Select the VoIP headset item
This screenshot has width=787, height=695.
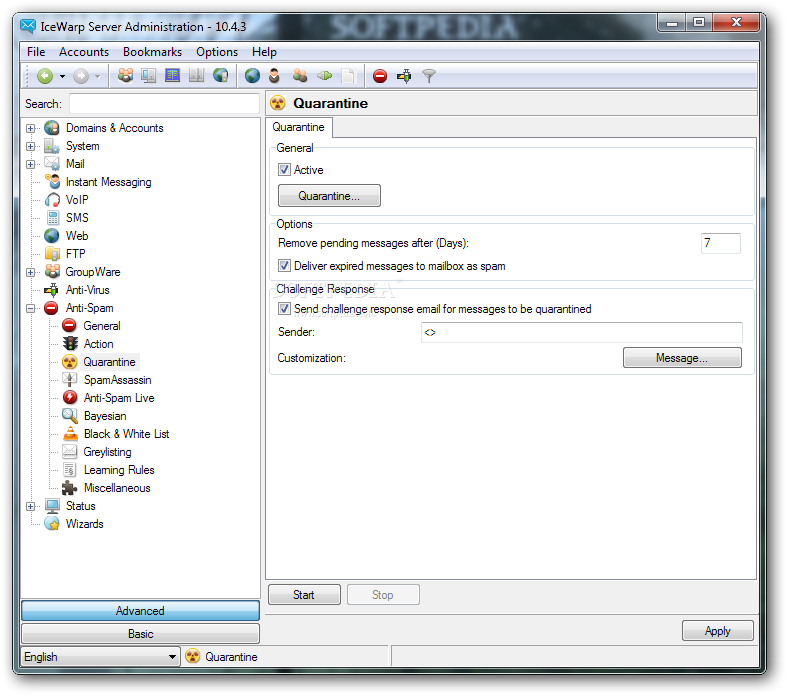click(77, 200)
